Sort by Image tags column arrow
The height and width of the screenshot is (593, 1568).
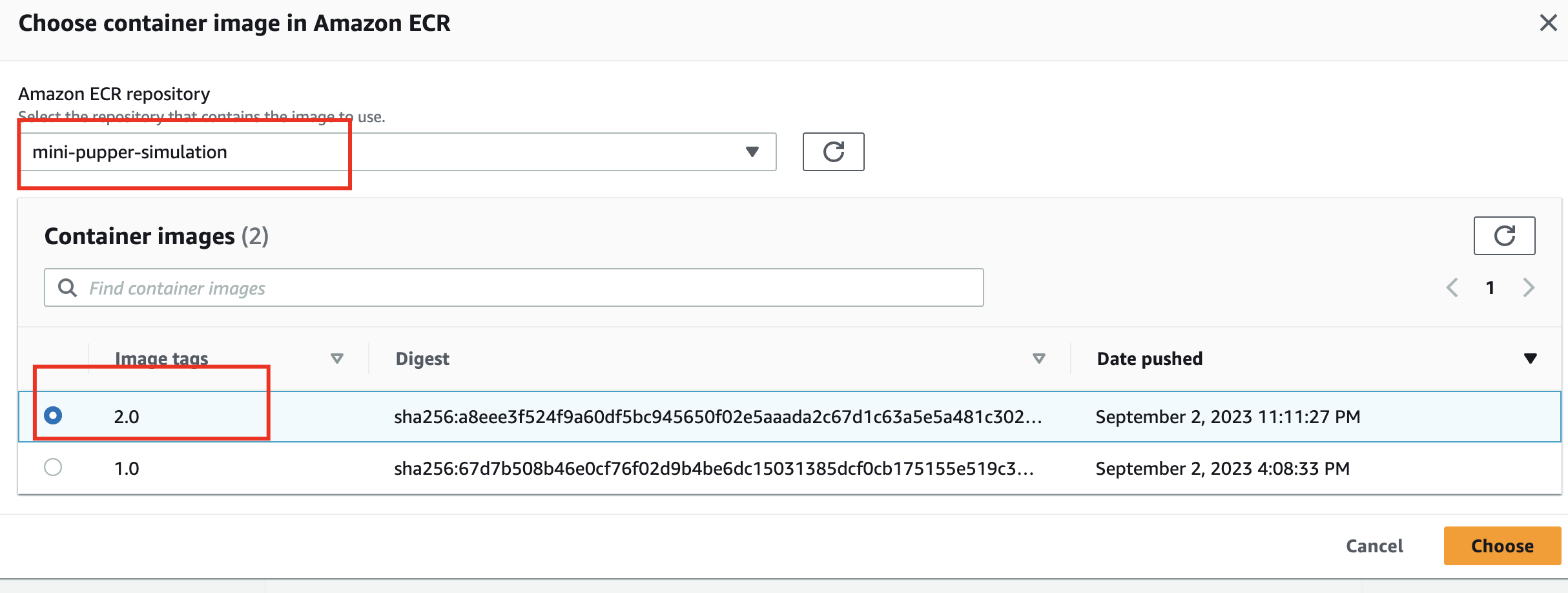336,359
